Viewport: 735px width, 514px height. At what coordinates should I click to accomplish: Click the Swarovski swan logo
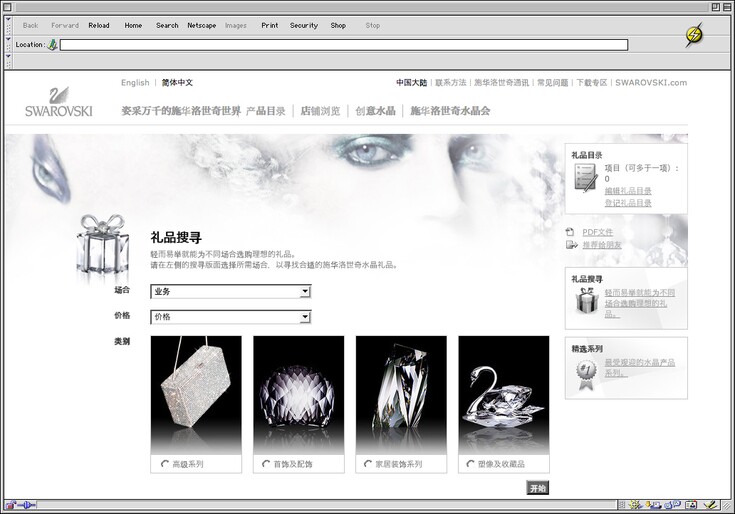tap(59, 102)
